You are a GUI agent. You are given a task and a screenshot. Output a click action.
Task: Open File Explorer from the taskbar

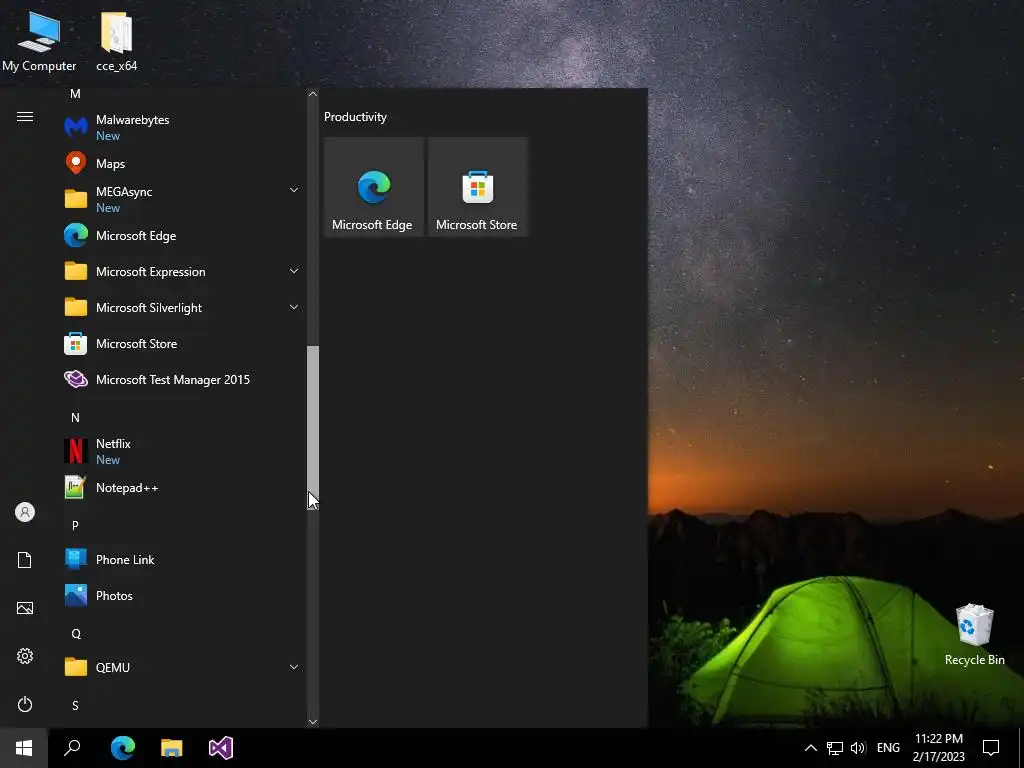172,748
